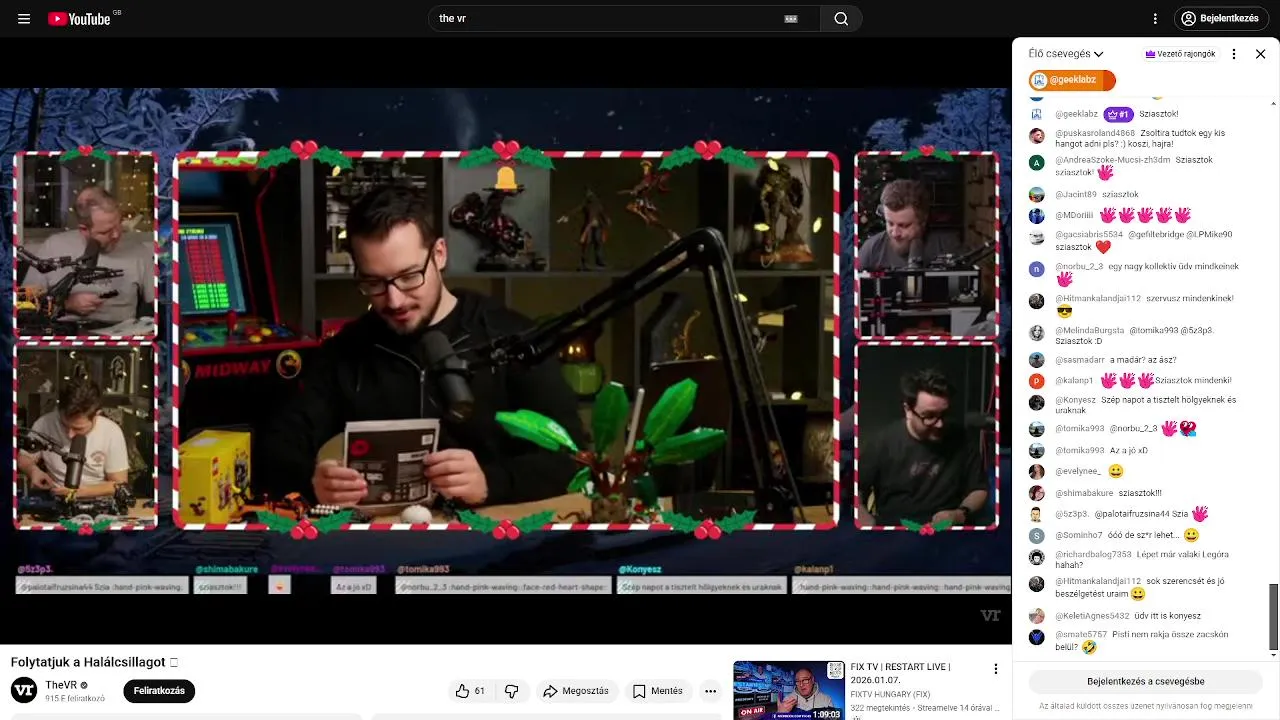The width and height of the screenshot is (1280, 720).
Task: Open @richardbalog7353 avatar in chat
Action: (x=1037, y=557)
